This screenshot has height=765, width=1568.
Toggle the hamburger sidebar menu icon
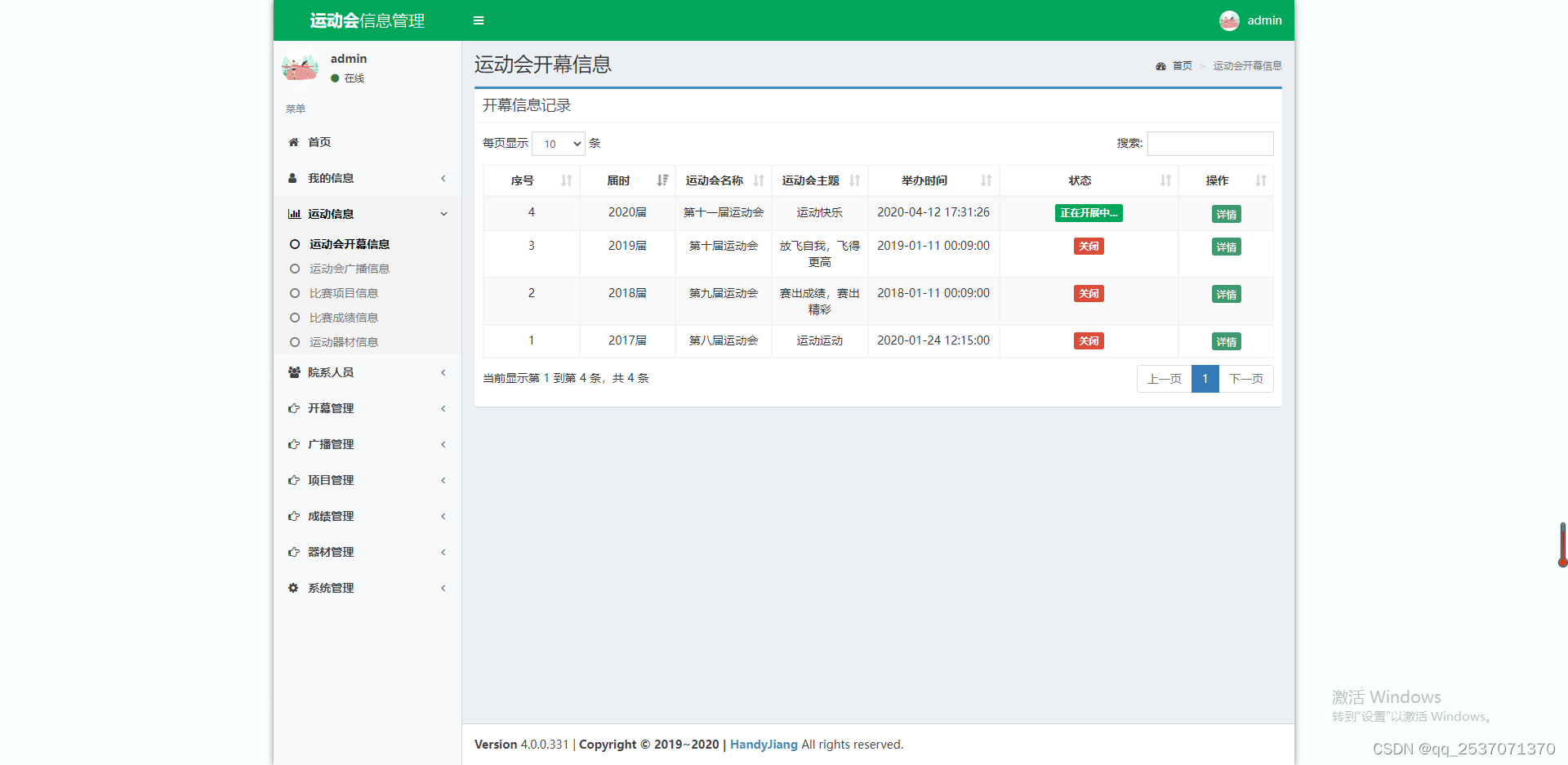click(x=479, y=20)
